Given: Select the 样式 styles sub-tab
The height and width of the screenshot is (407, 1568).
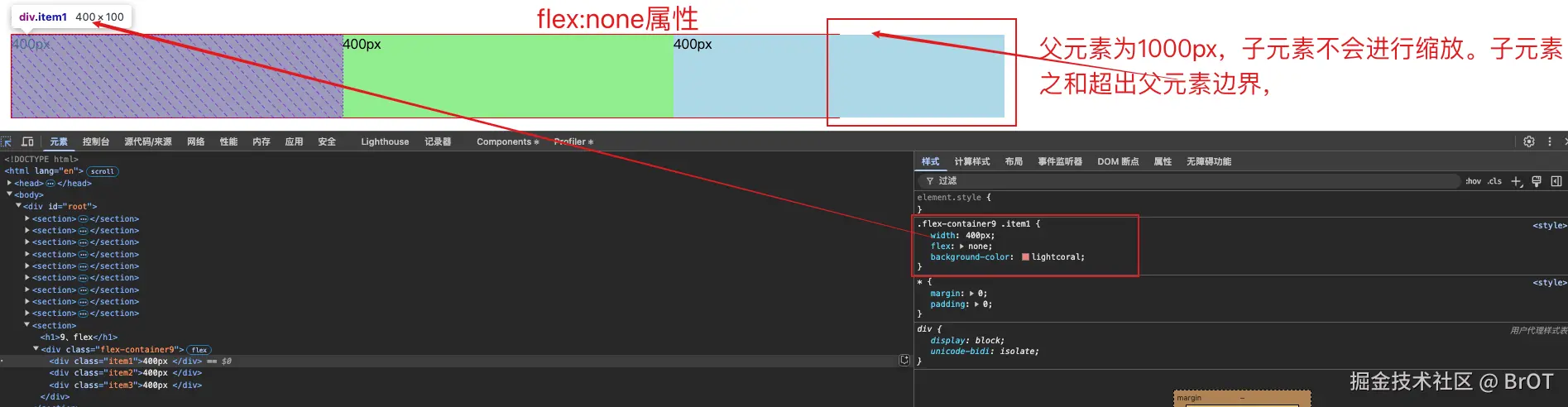Looking at the screenshot, I should [931, 162].
